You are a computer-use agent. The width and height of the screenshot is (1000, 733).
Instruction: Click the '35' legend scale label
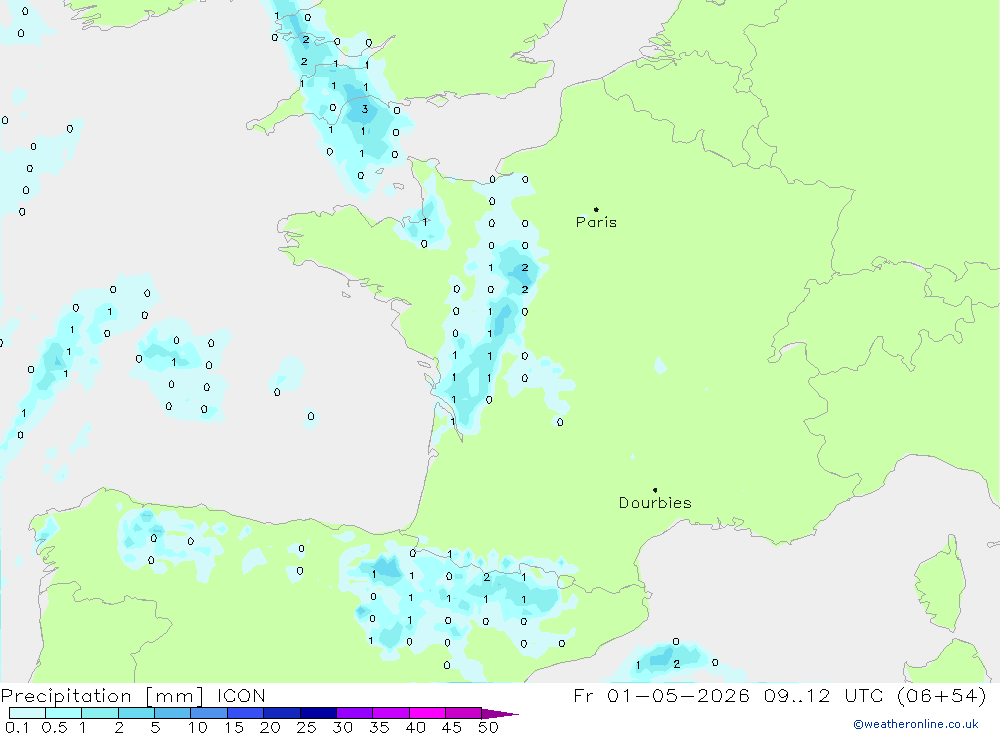pos(379,727)
